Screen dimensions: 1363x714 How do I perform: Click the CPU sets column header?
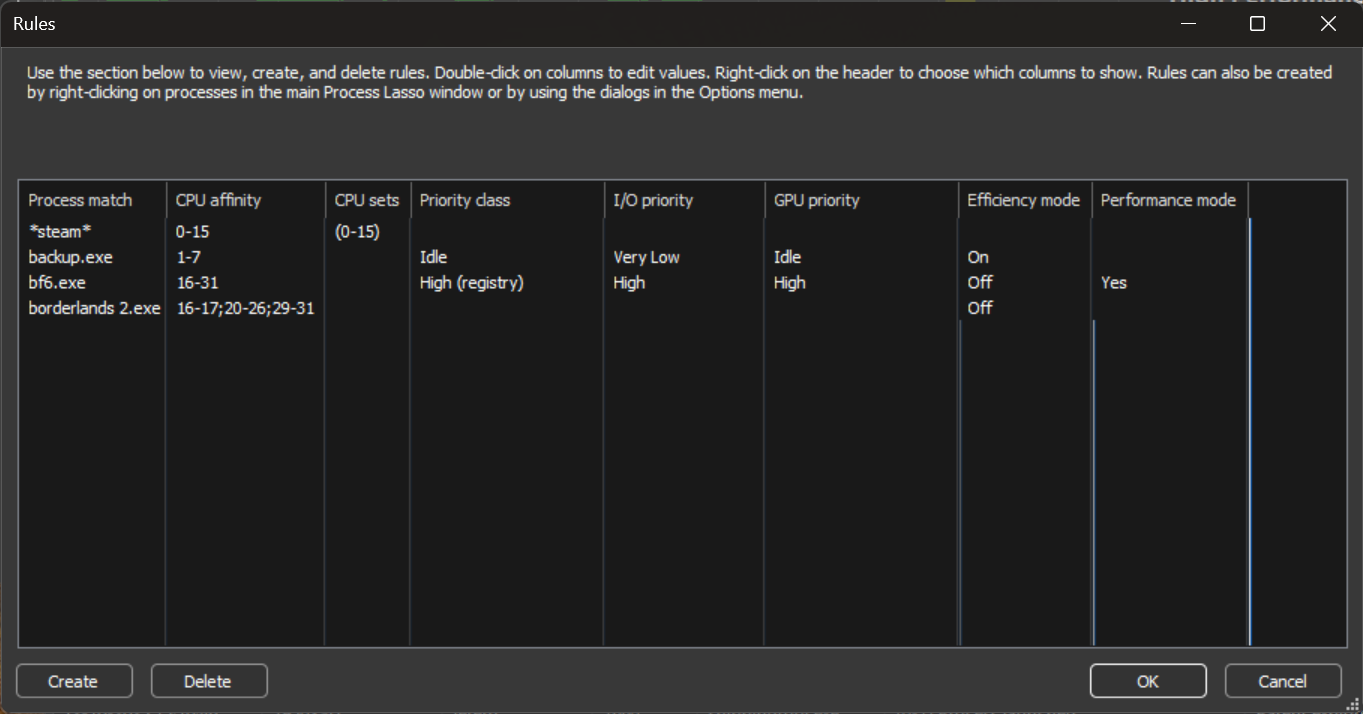pos(367,200)
